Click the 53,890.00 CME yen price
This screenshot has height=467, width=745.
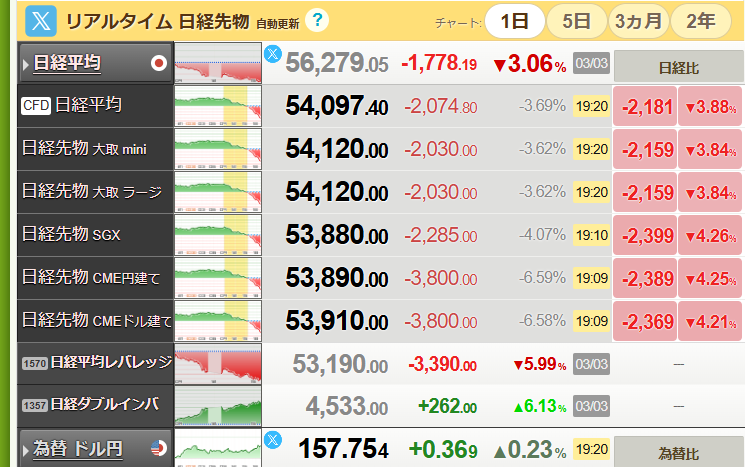point(337,277)
